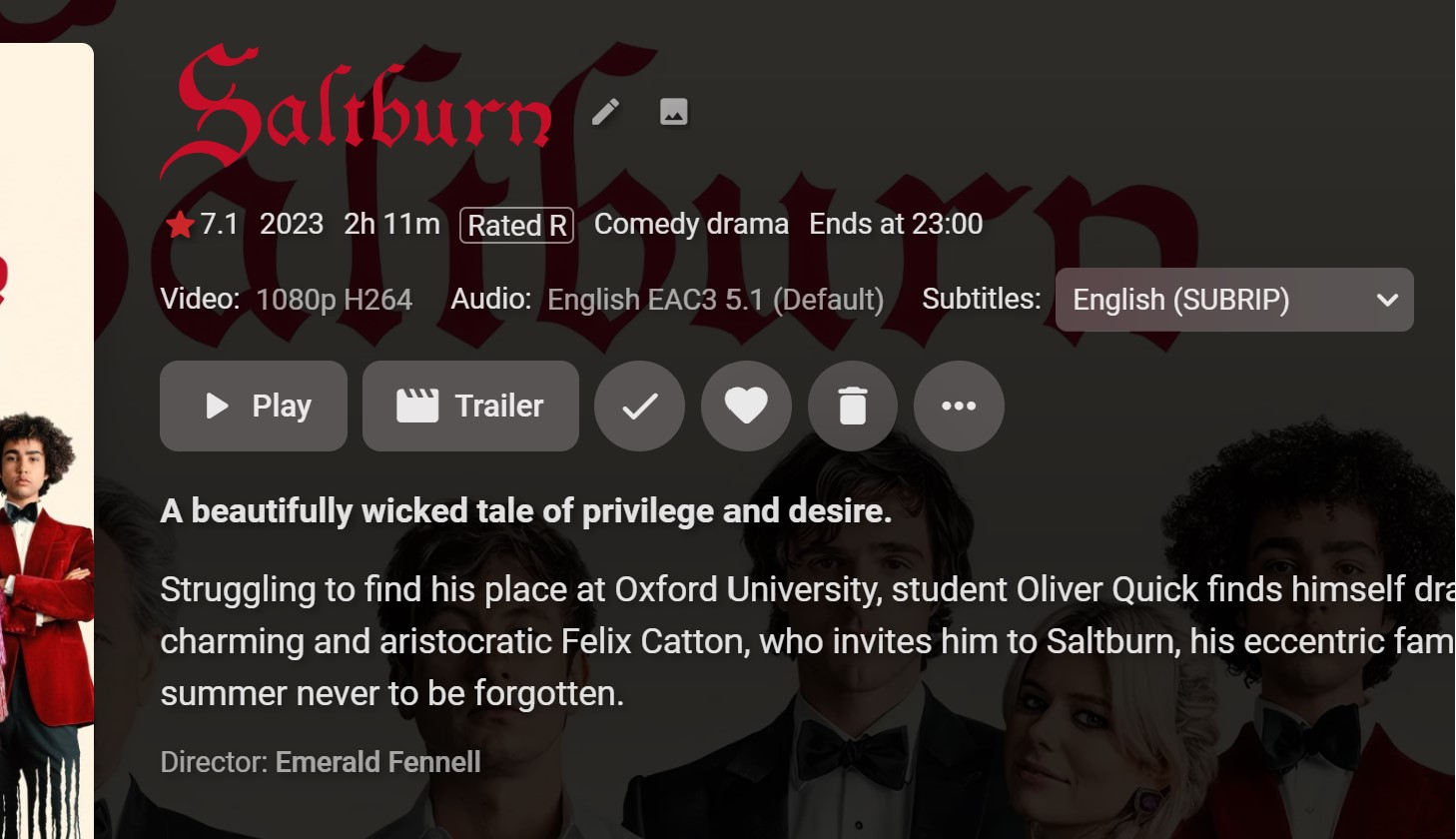The width and height of the screenshot is (1456, 839).
Task: Toggle the heart favorite button
Action: pos(746,406)
